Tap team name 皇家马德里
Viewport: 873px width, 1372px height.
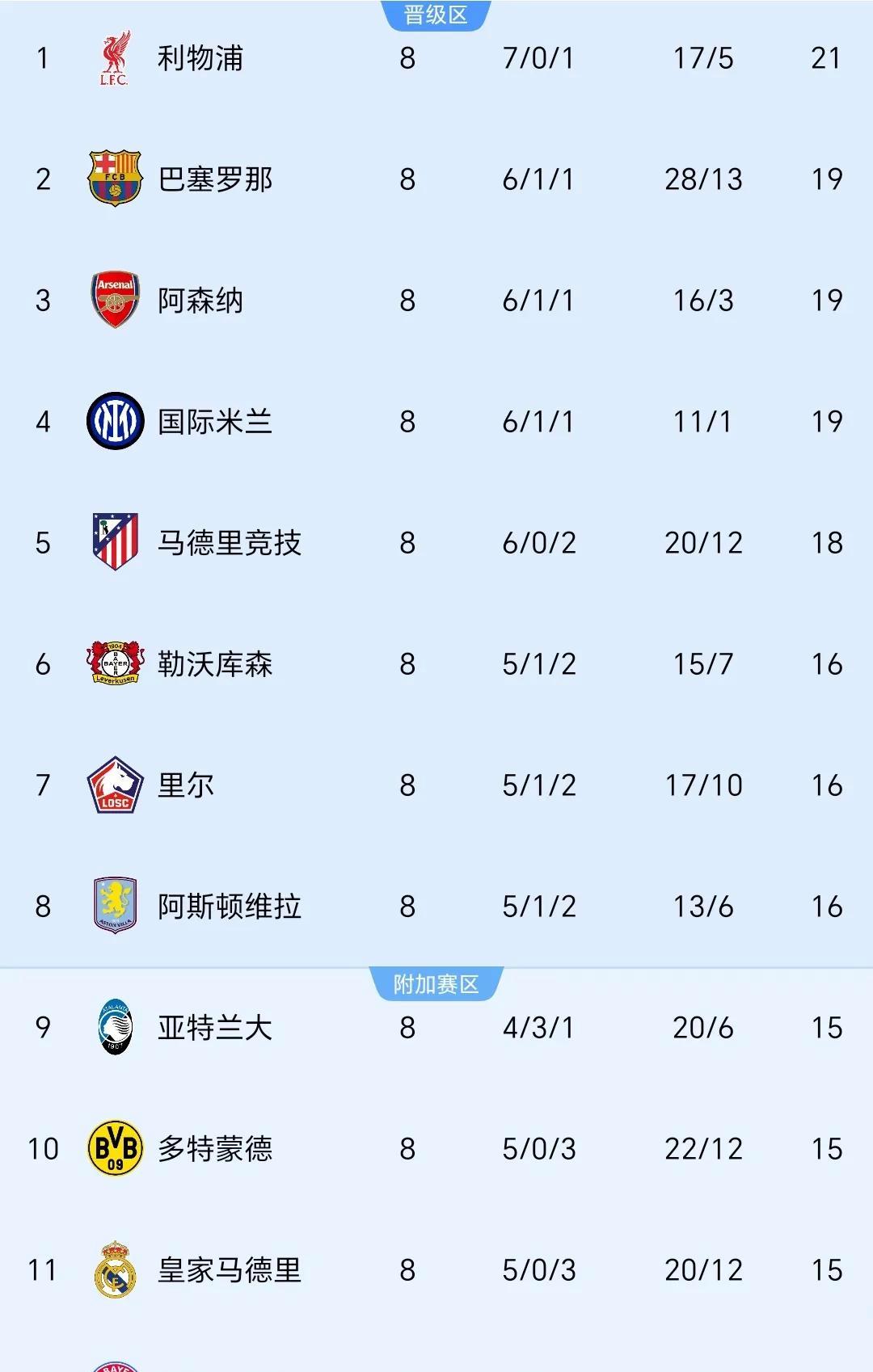tap(230, 1270)
